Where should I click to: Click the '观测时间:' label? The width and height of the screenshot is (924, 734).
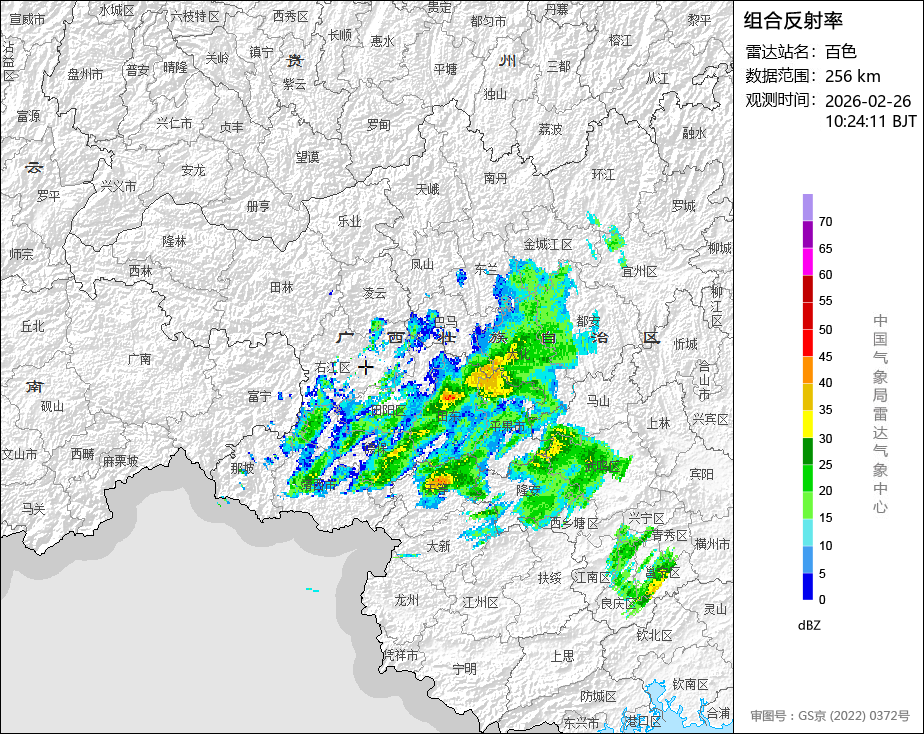tap(781, 100)
